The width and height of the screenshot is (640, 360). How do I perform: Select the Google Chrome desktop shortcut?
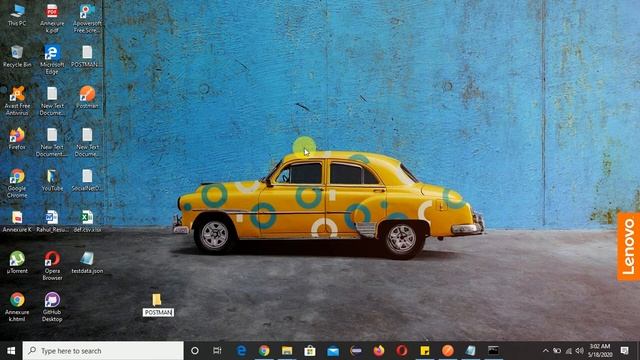17,183
